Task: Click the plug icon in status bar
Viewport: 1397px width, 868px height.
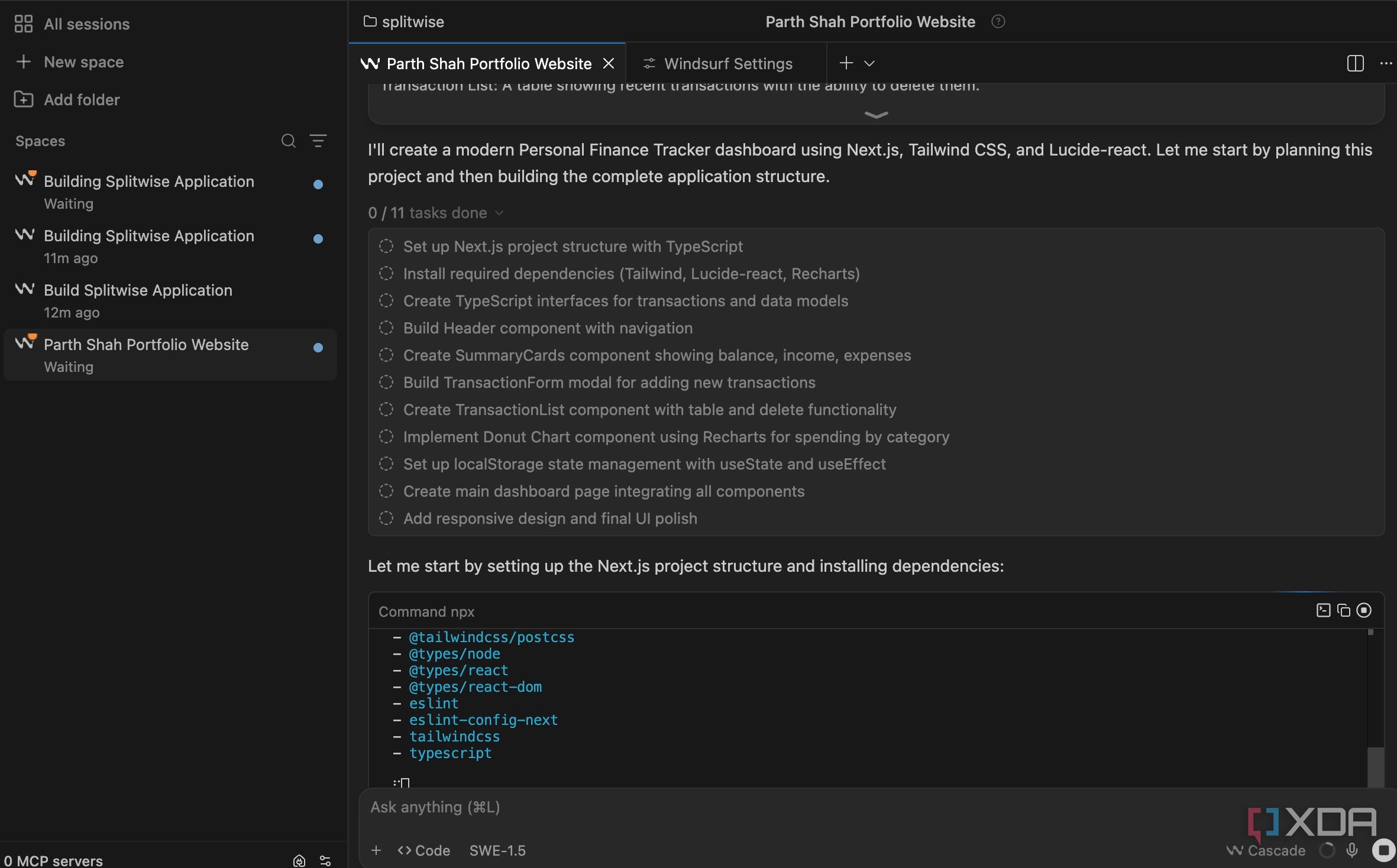Action: (x=299, y=860)
